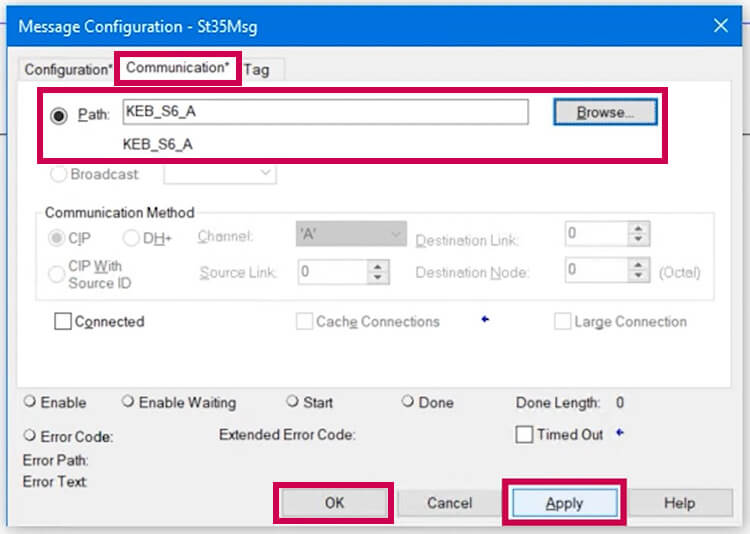Click the Done Length value 0
Image resolution: width=750 pixels, height=534 pixels.
coord(620,402)
